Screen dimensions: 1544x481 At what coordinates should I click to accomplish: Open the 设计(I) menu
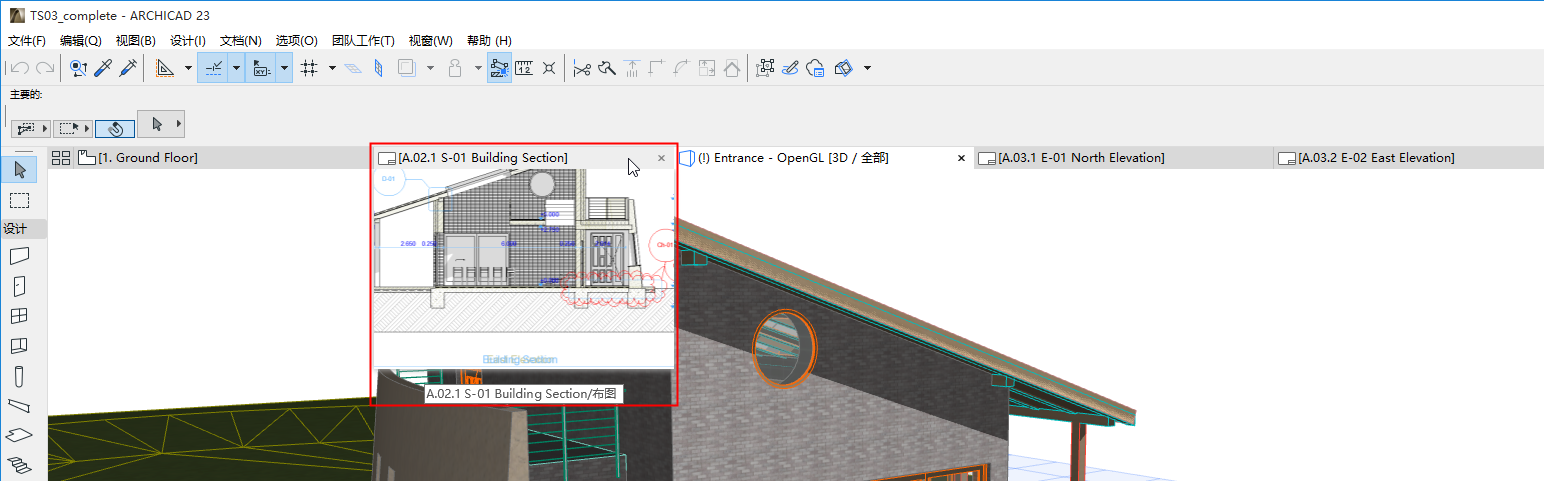coord(188,41)
